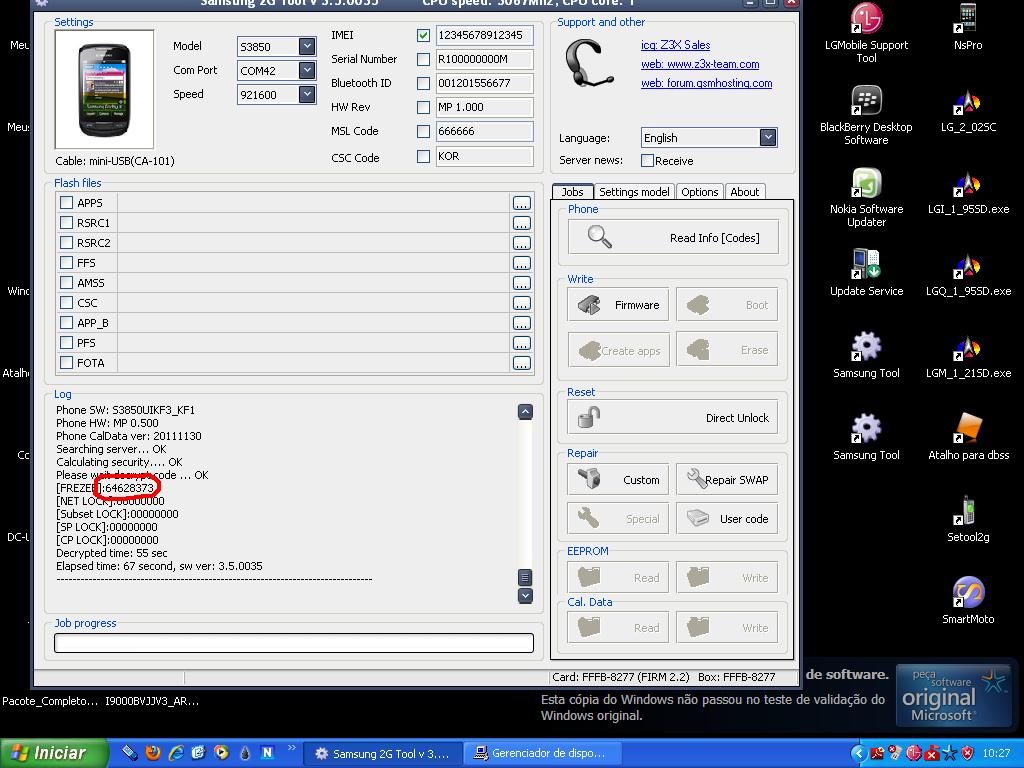Browse file for CSC row
The height and width of the screenshot is (768, 1024).
coord(521,303)
